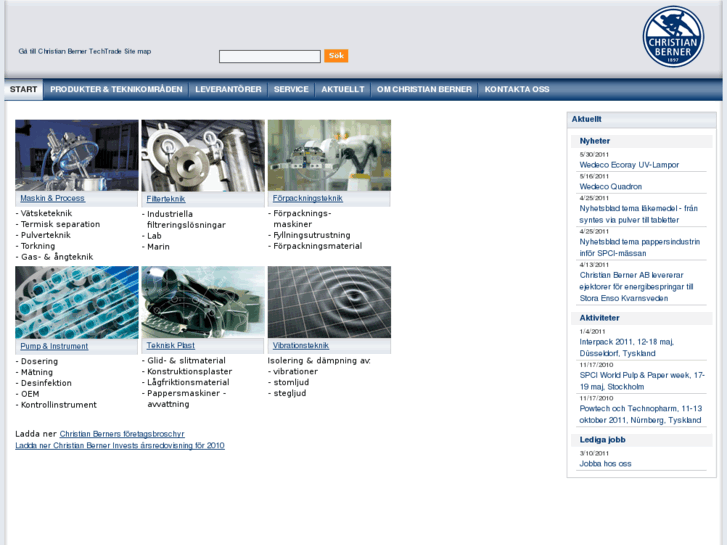Click the stomljud list entry
727x545 pixels.
pos(291,382)
